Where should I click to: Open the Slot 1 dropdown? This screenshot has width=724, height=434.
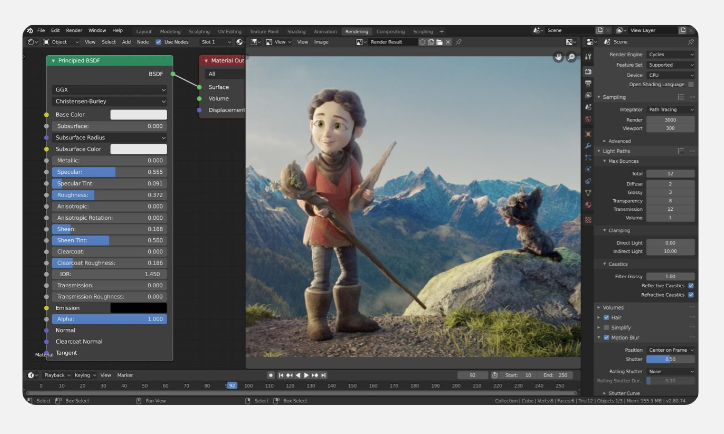(216, 42)
